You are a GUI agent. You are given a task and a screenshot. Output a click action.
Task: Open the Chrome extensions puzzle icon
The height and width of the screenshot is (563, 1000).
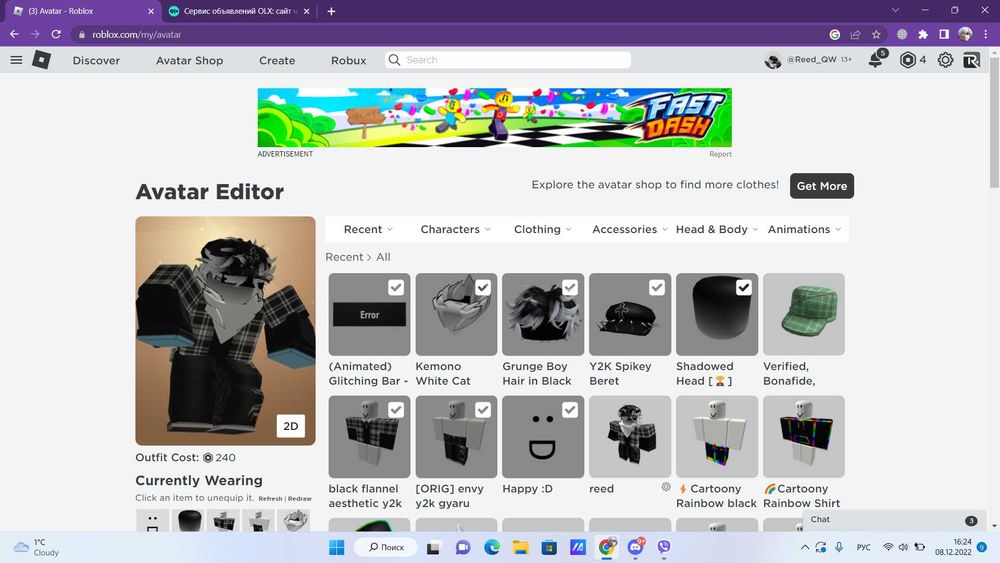tap(923, 34)
